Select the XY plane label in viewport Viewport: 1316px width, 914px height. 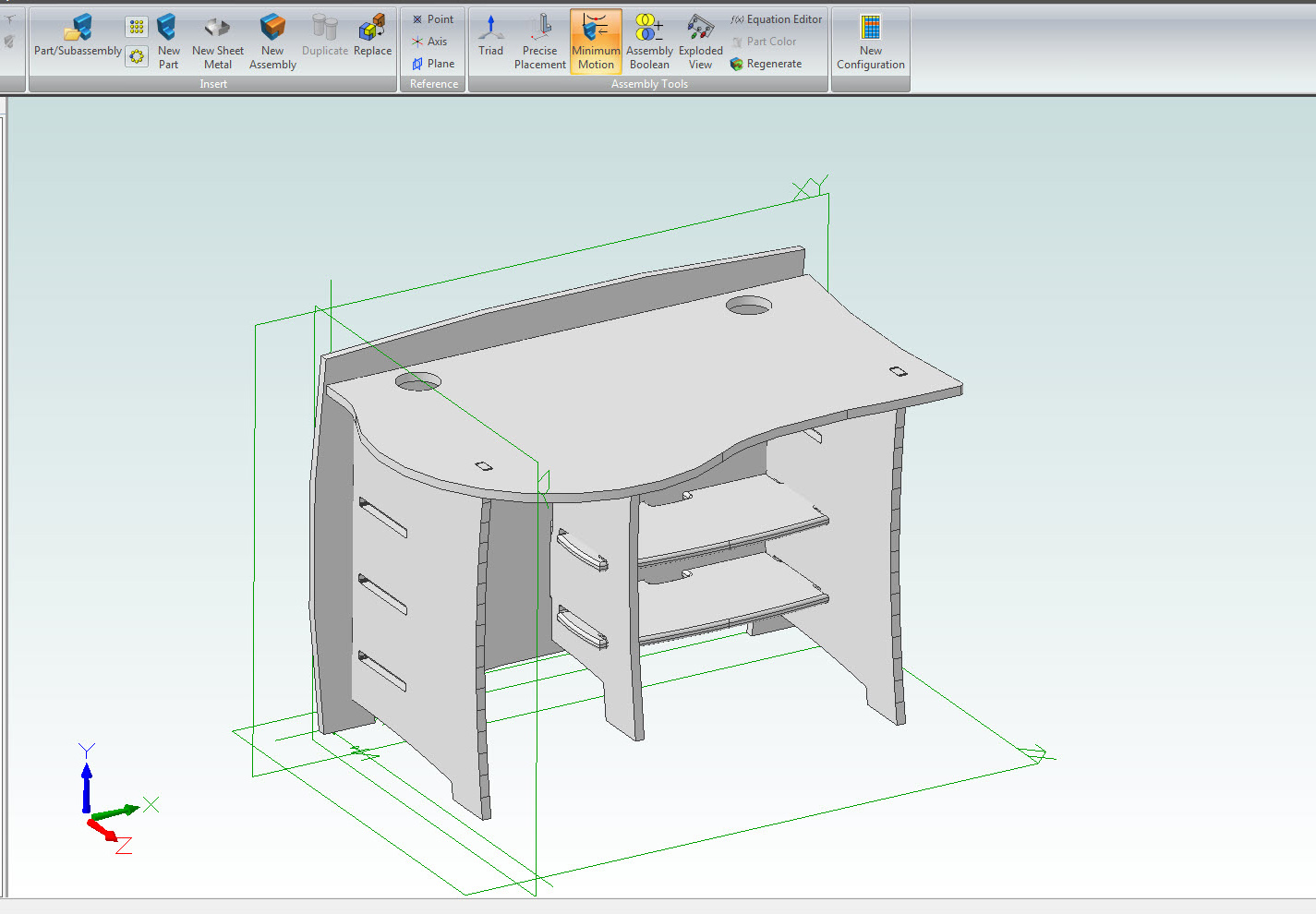810,186
